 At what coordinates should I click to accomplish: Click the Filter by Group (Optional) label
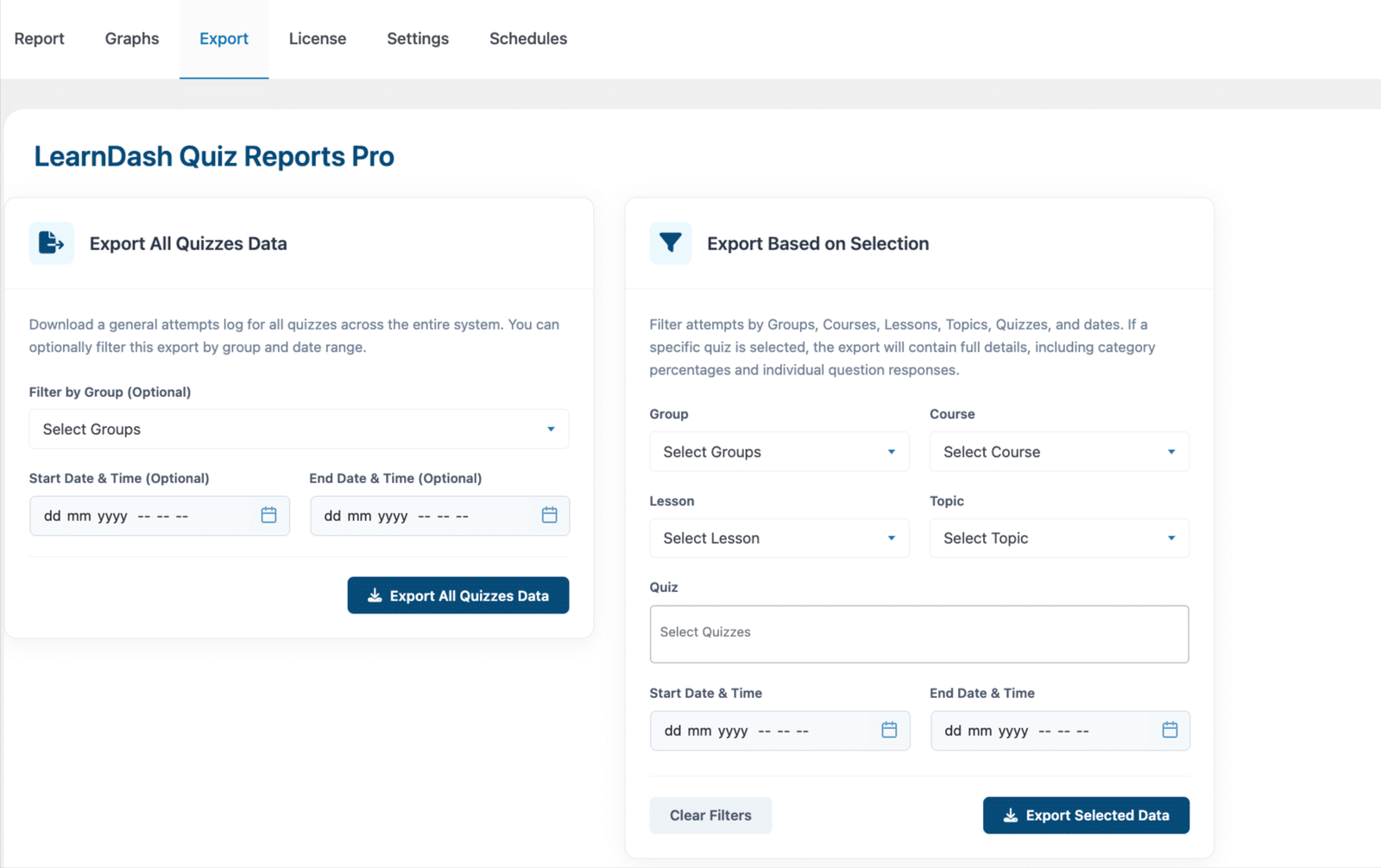pyautogui.click(x=110, y=392)
